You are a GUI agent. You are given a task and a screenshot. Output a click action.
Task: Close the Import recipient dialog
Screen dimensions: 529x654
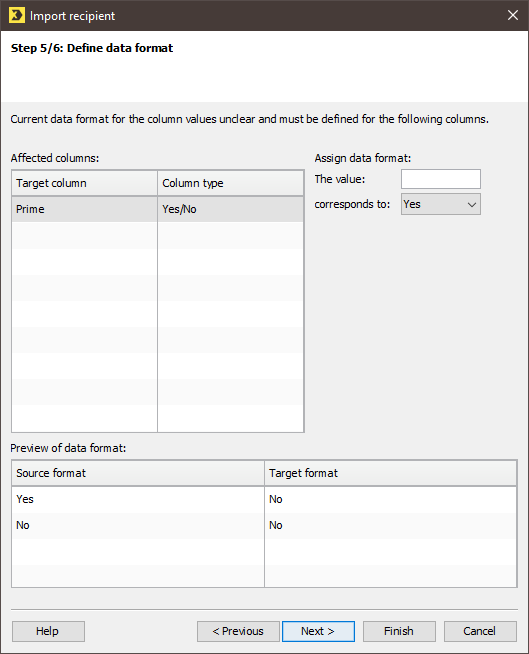tap(513, 15)
